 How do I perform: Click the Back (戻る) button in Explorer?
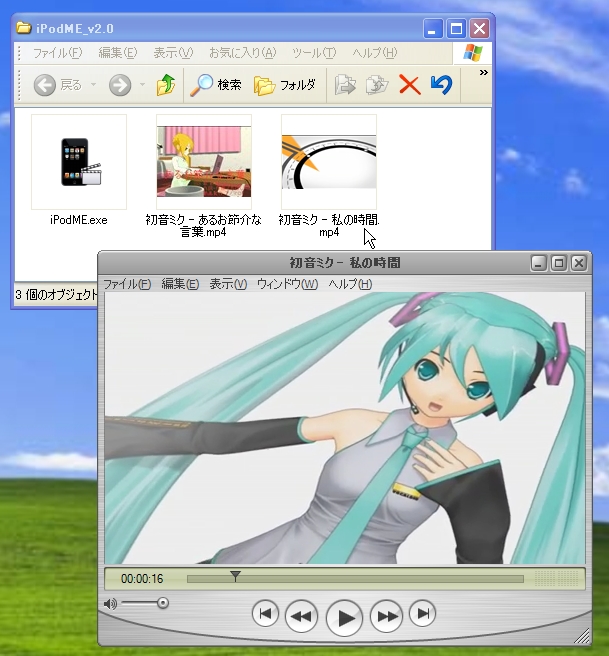[58, 85]
